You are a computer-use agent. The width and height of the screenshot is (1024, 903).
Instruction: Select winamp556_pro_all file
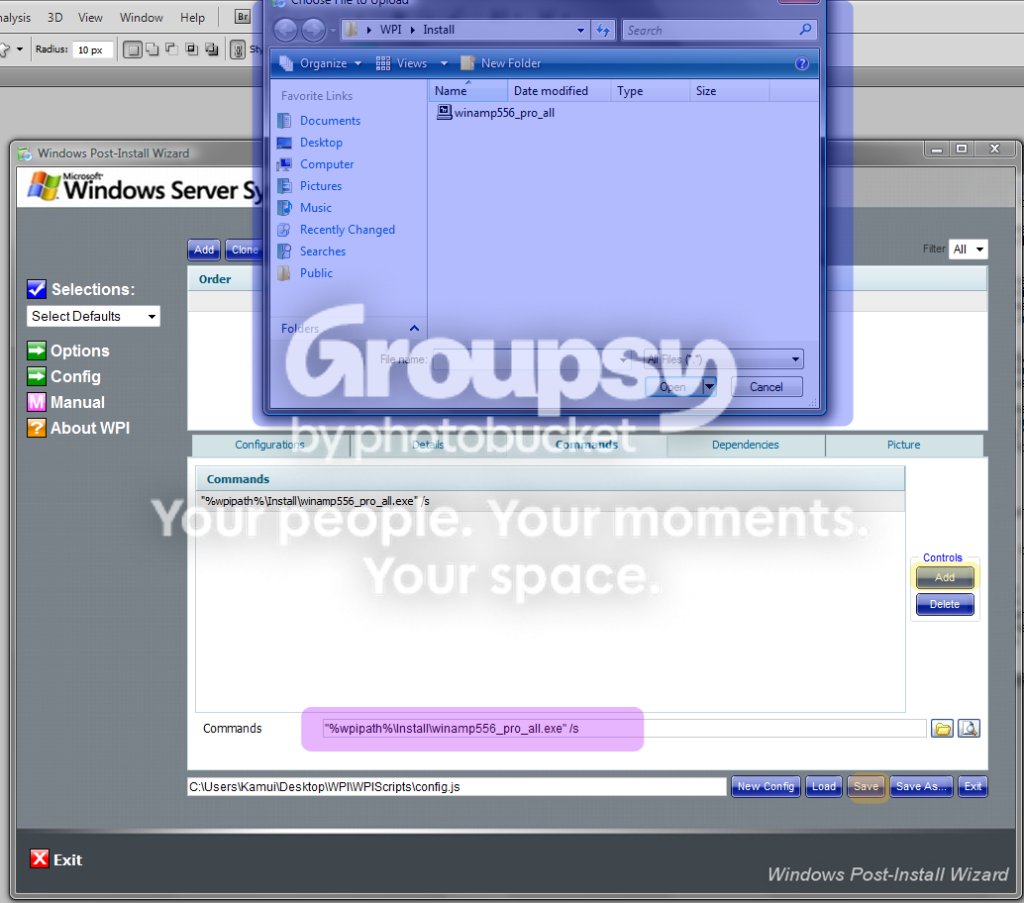(x=496, y=112)
